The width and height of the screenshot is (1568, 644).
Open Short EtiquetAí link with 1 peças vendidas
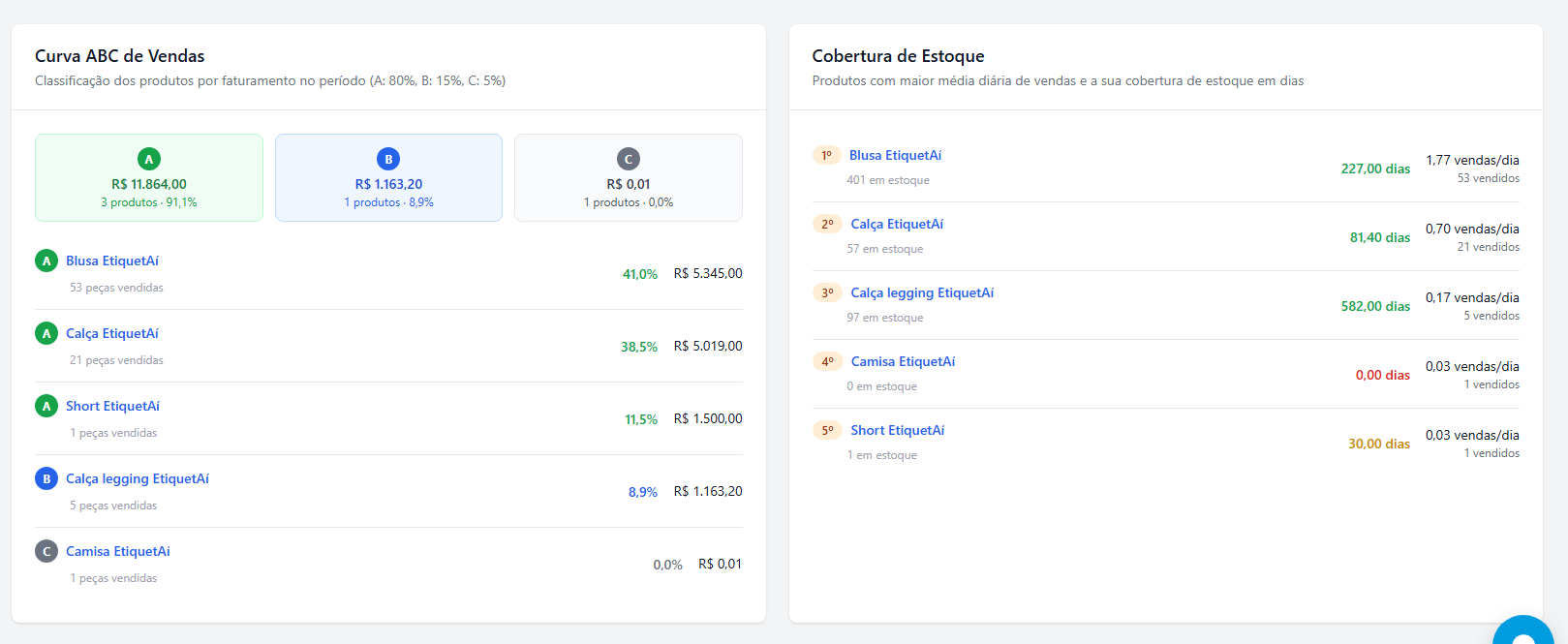[x=112, y=406]
